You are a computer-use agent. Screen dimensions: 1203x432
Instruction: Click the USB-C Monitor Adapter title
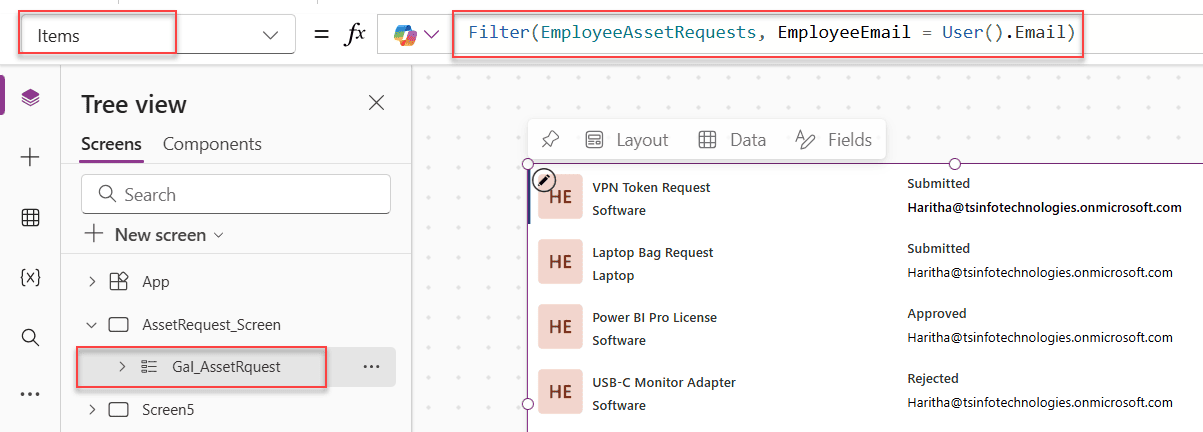pos(664,382)
